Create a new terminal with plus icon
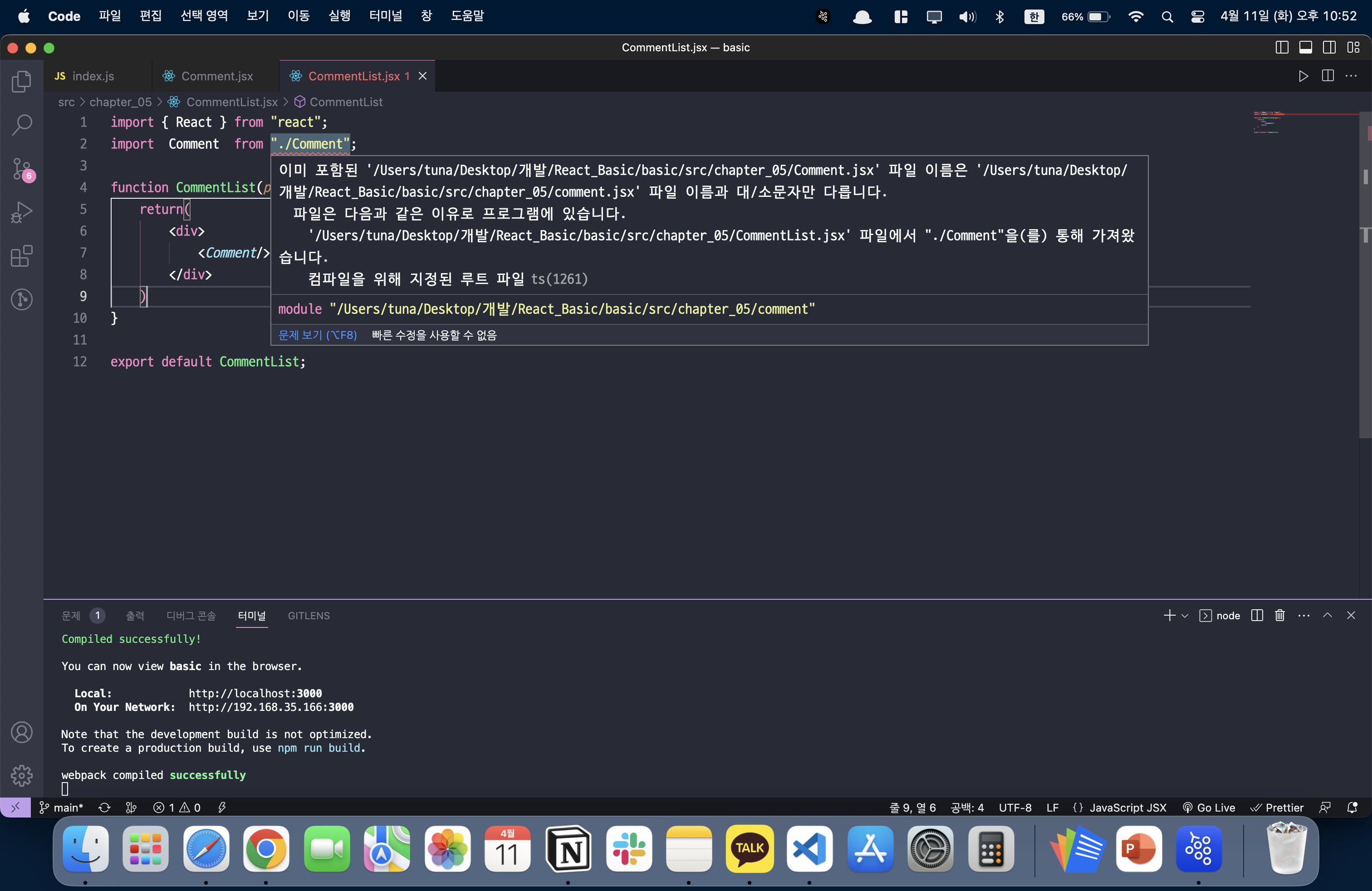This screenshot has width=1372, height=891. pos(1169,616)
